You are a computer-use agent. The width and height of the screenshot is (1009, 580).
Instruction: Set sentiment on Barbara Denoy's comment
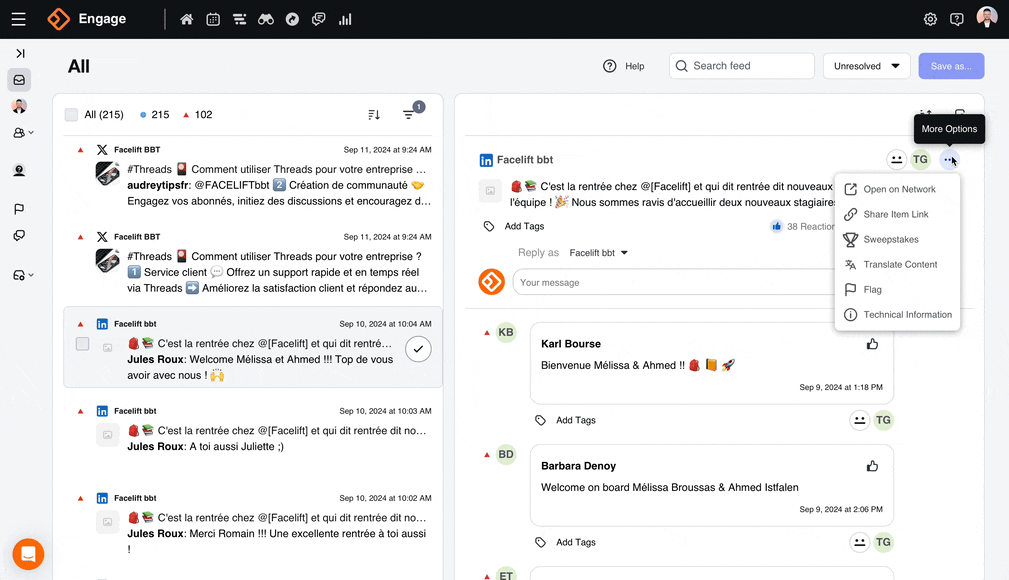tap(859, 542)
